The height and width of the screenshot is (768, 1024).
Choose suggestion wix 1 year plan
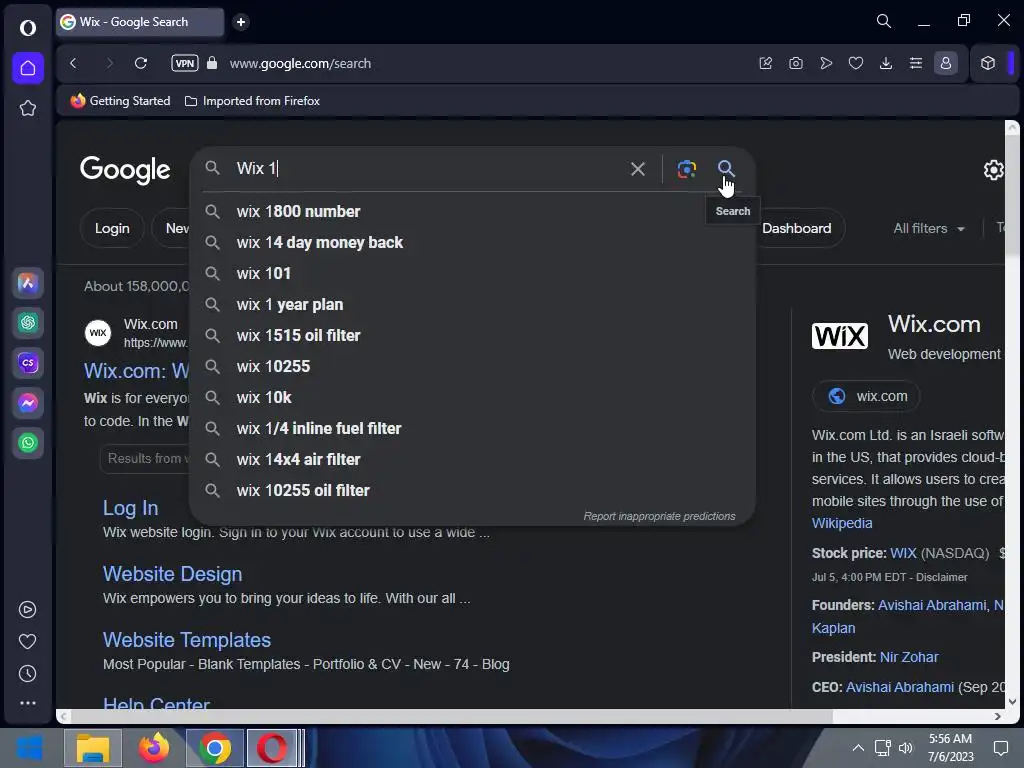[472, 304]
